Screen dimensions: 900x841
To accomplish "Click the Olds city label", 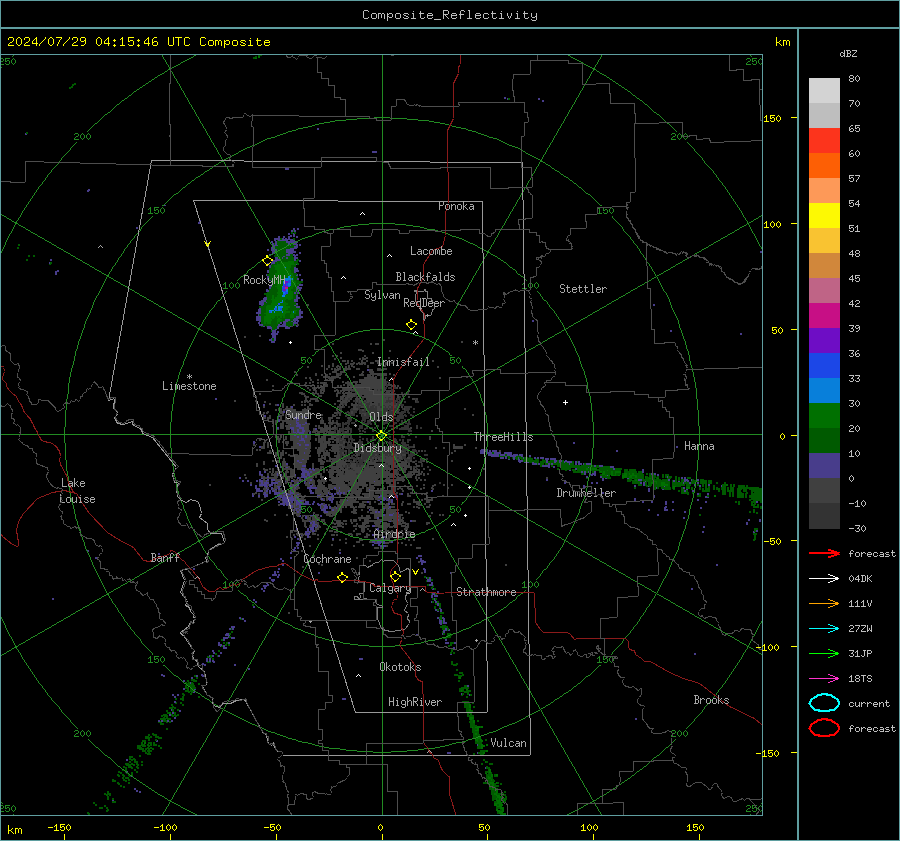I will 381,417.
